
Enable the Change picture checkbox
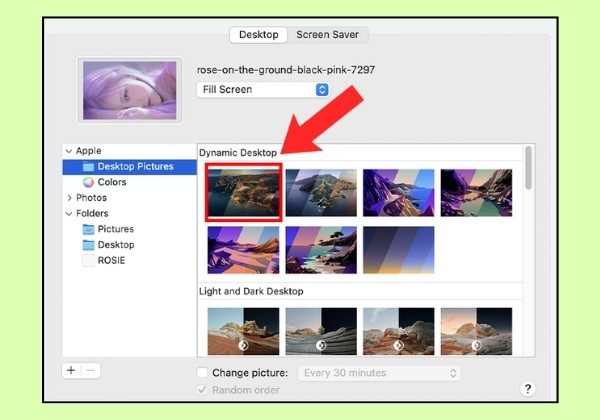[x=202, y=373]
